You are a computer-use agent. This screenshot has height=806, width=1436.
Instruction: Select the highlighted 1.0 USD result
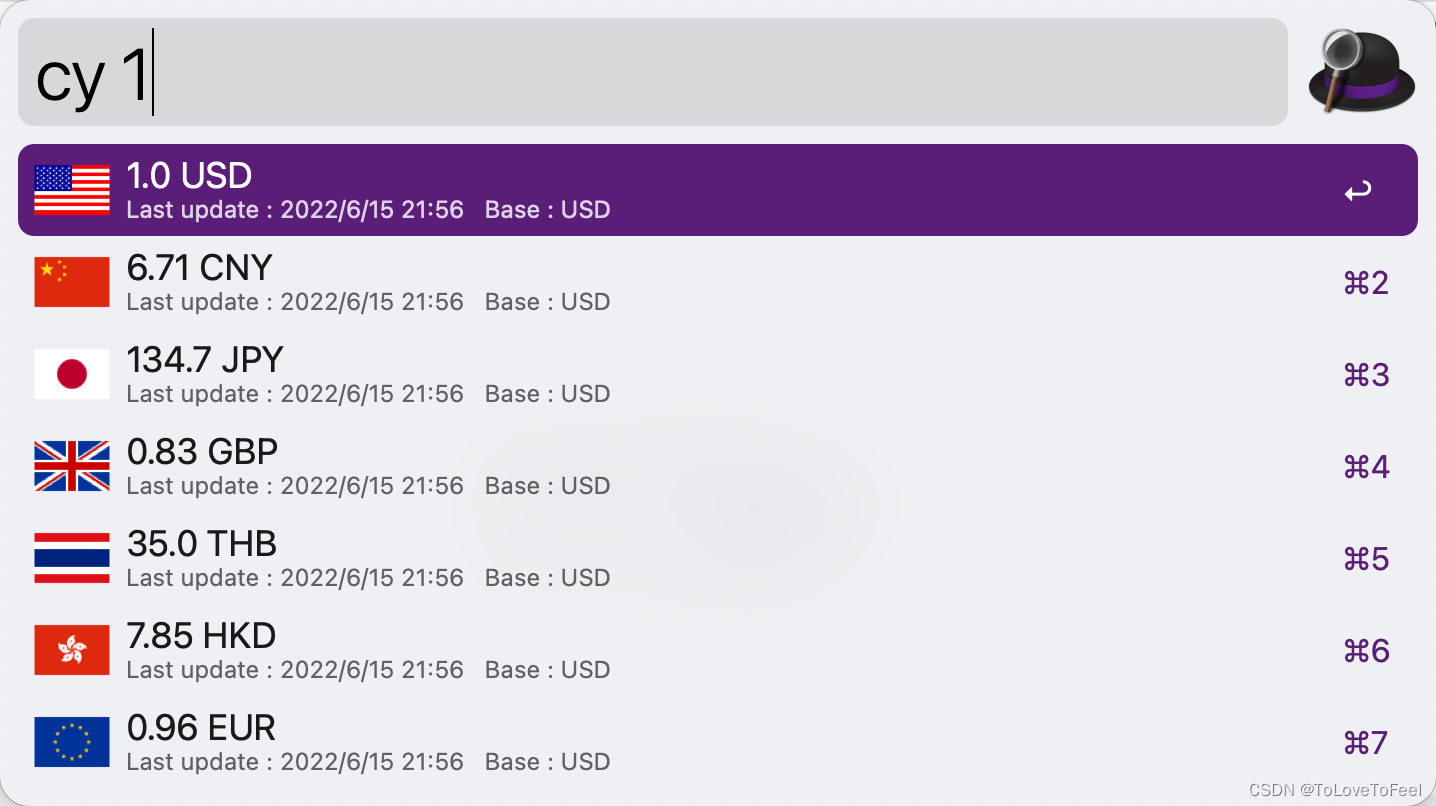click(718, 190)
